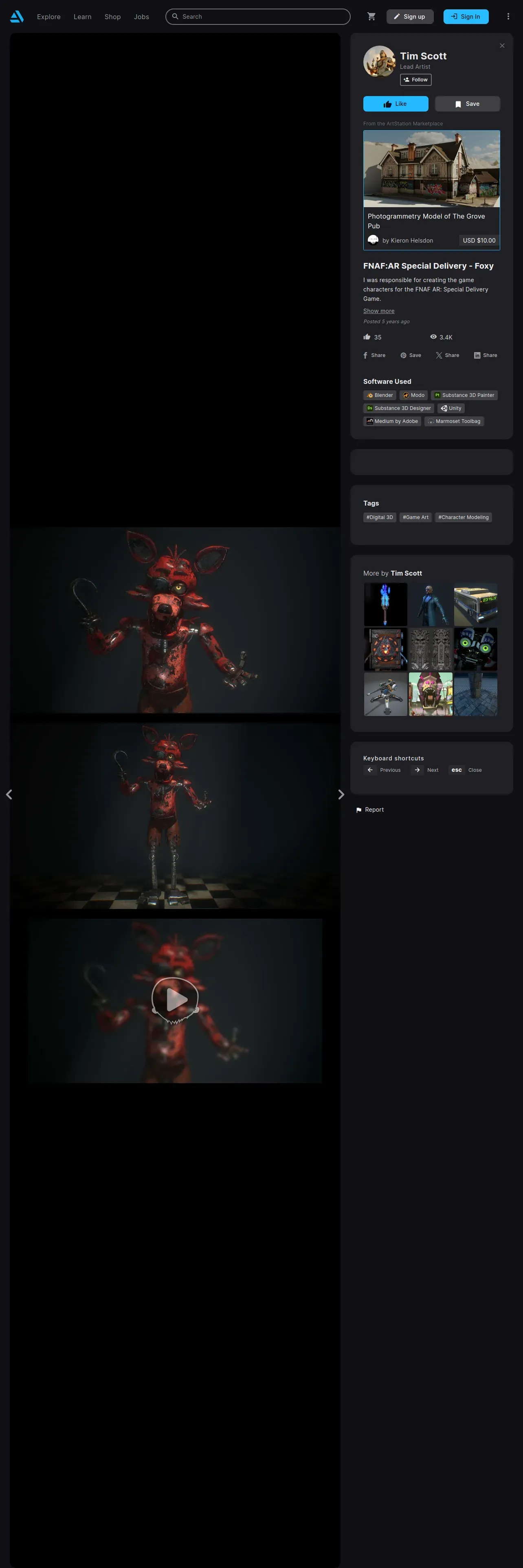
Task: Save to Pinterest
Action: (x=411, y=355)
